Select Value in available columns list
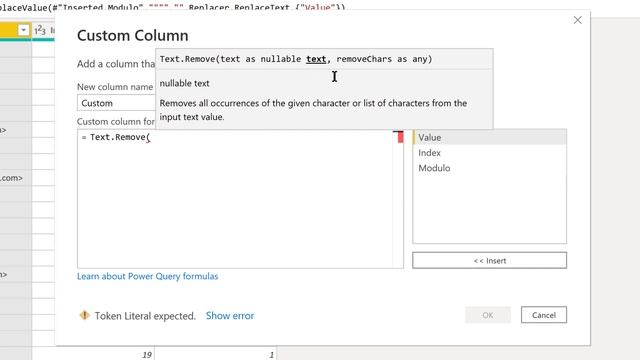The image size is (640, 360). [x=489, y=138]
